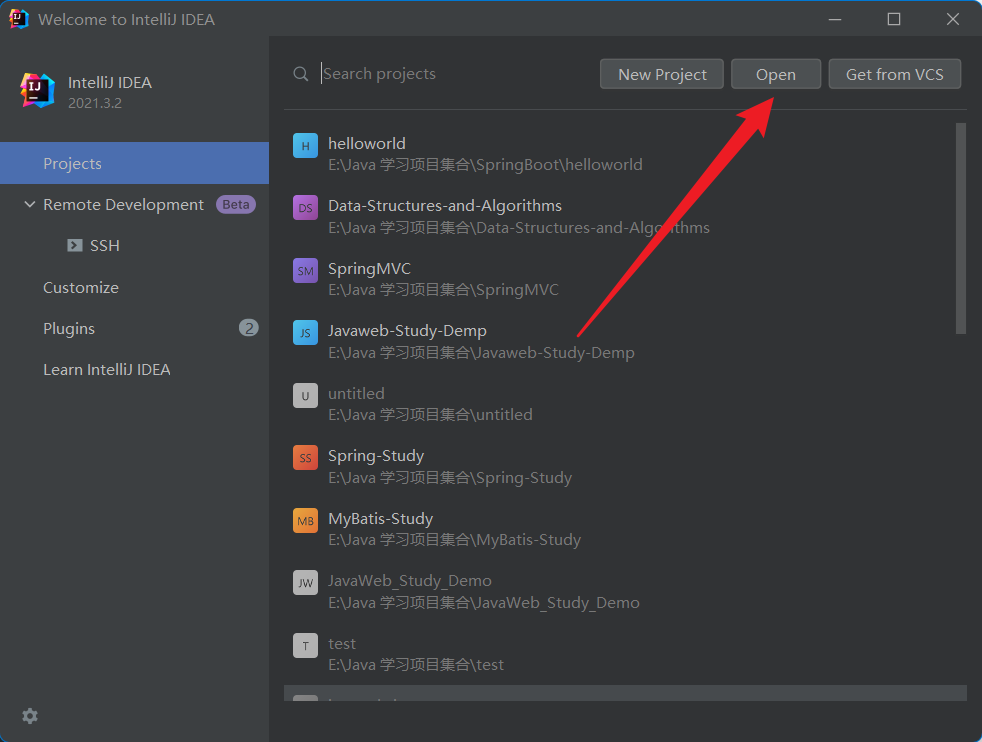The image size is (982, 742).
Task: Click the SpringMVC project SM icon
Action: tap(305, 270)
